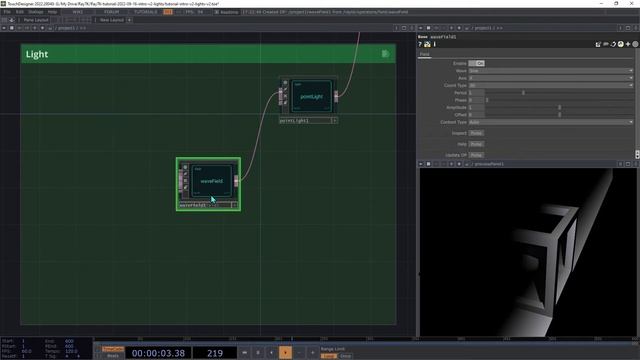Open the language/python swap icon in parameters
The width and height of the screenshot is (640, 360).
pos(613,44)
